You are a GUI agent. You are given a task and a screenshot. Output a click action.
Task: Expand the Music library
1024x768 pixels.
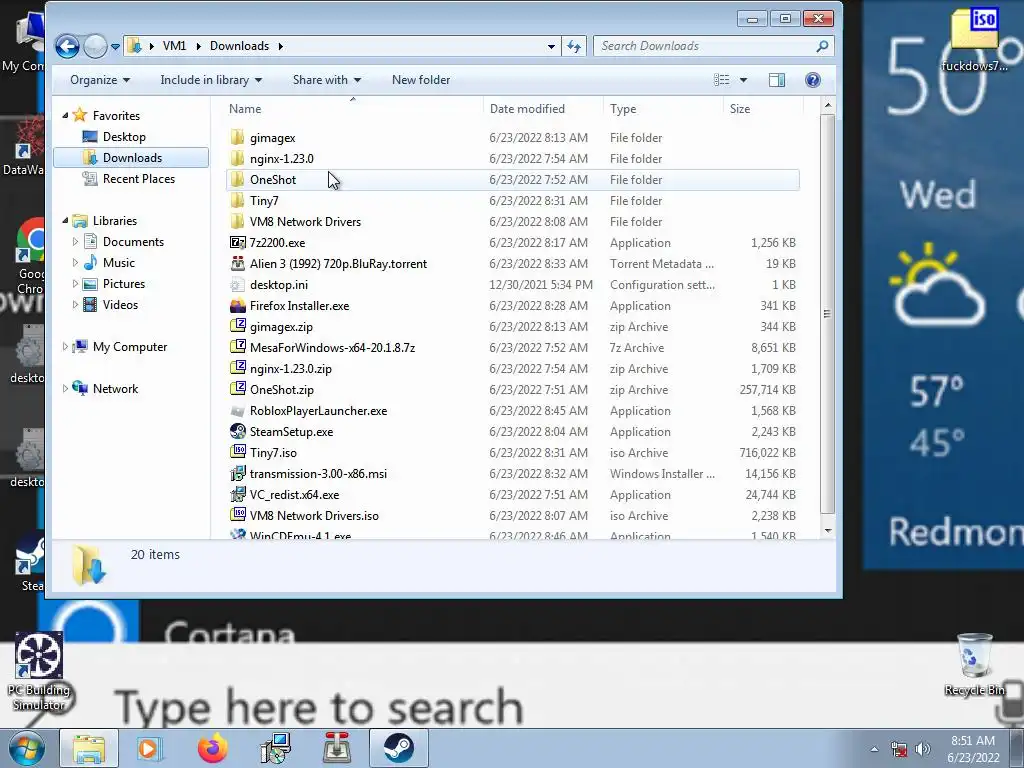coord(74,263)
